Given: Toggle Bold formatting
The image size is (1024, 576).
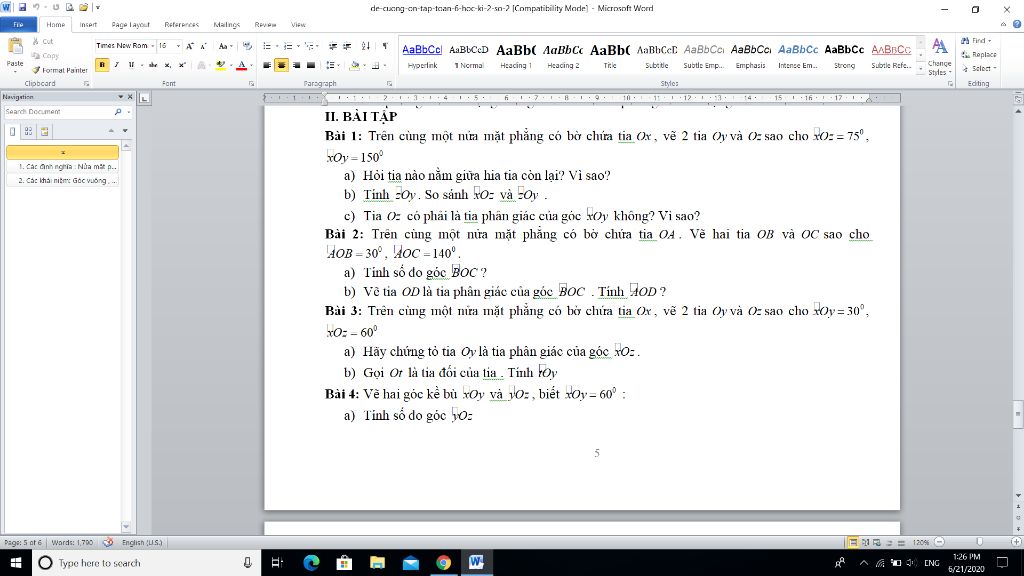Looking at the screenshot, I should pos(102,65).
